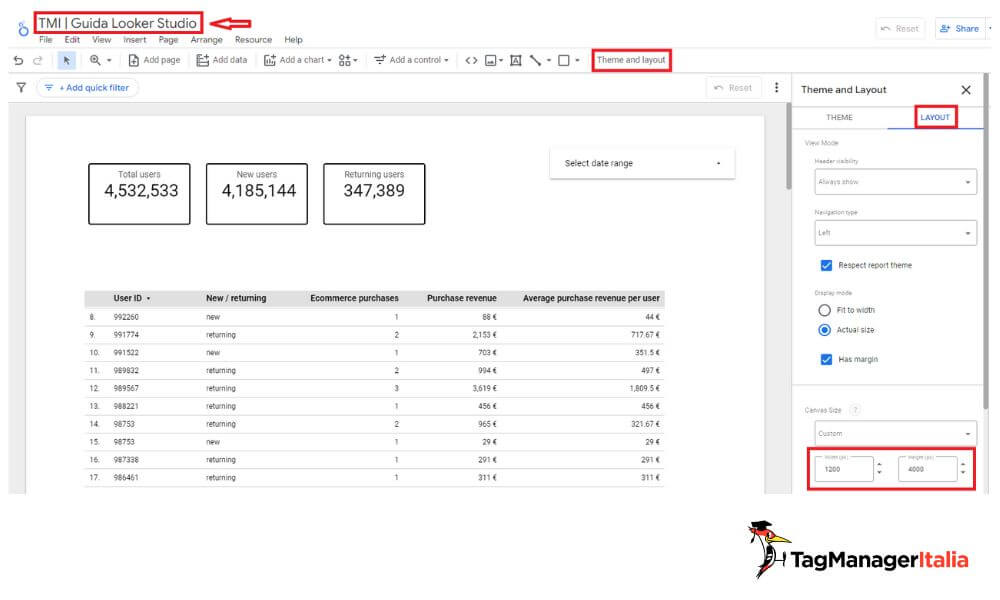Screen dimensions: 1000x600
Task: Click Add data in toolbar
Action: [x=222, y=60]
